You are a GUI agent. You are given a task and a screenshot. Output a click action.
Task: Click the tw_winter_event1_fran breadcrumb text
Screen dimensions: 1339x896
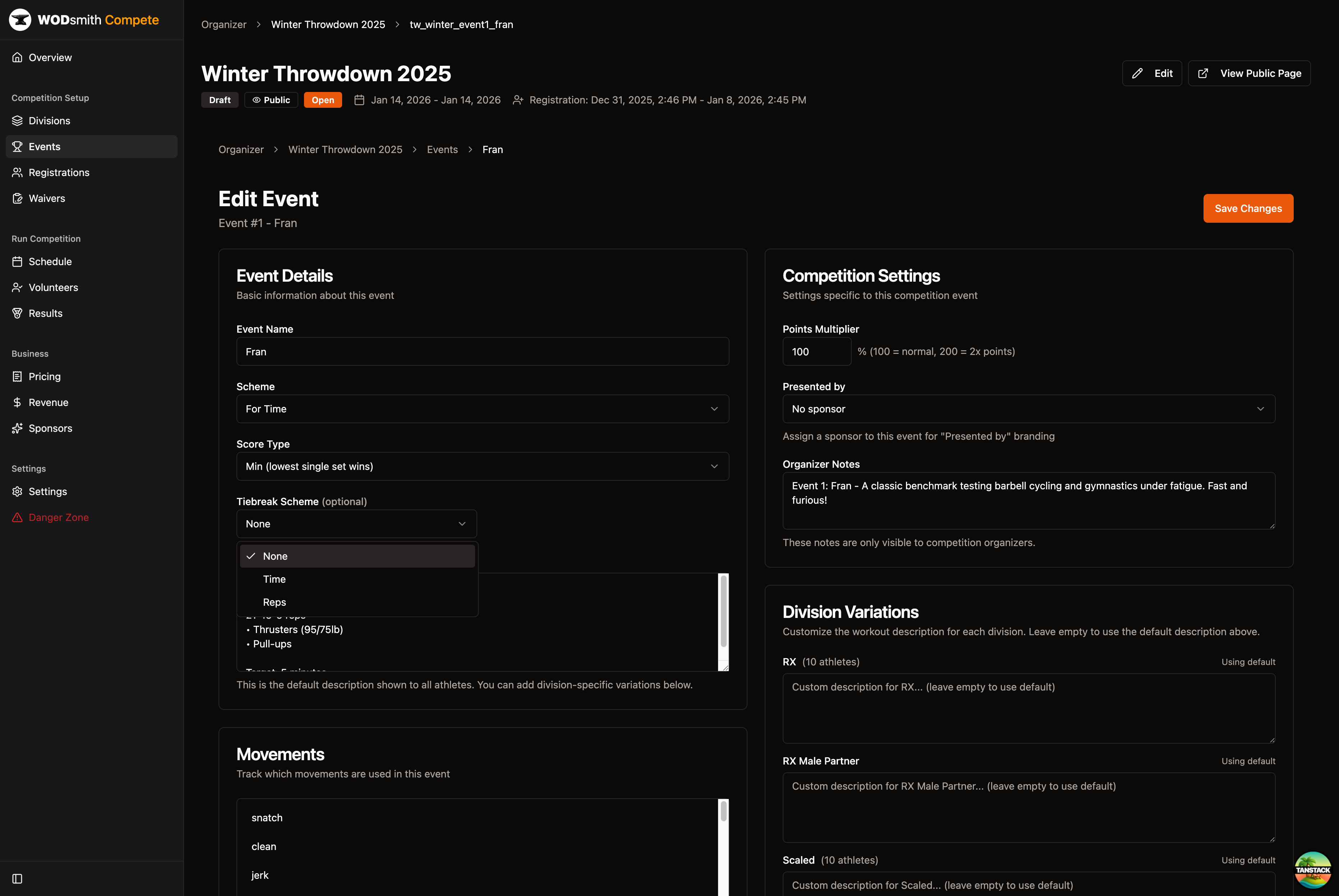tap(461, 24)
